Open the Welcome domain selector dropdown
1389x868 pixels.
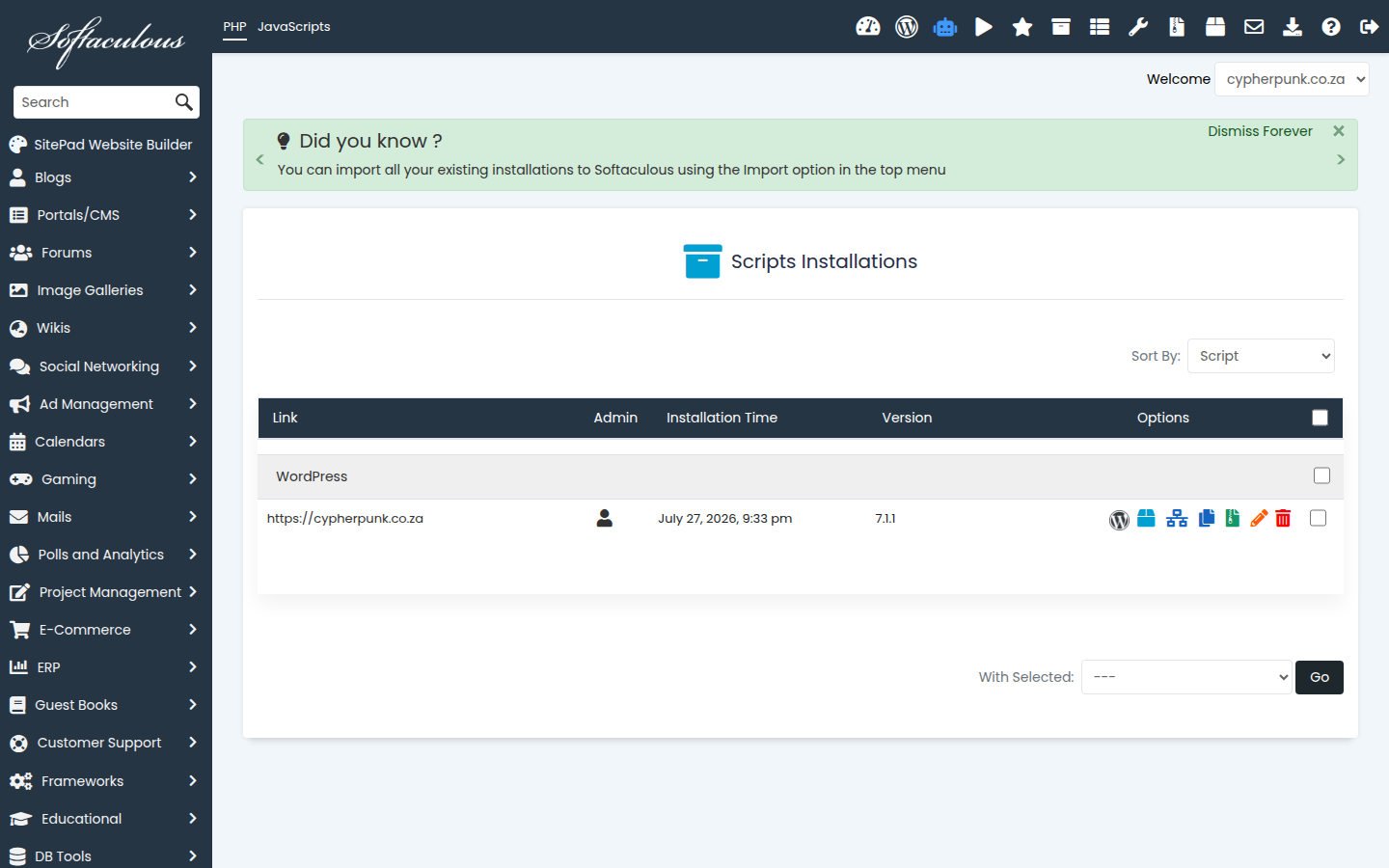tap(1292, 79)
